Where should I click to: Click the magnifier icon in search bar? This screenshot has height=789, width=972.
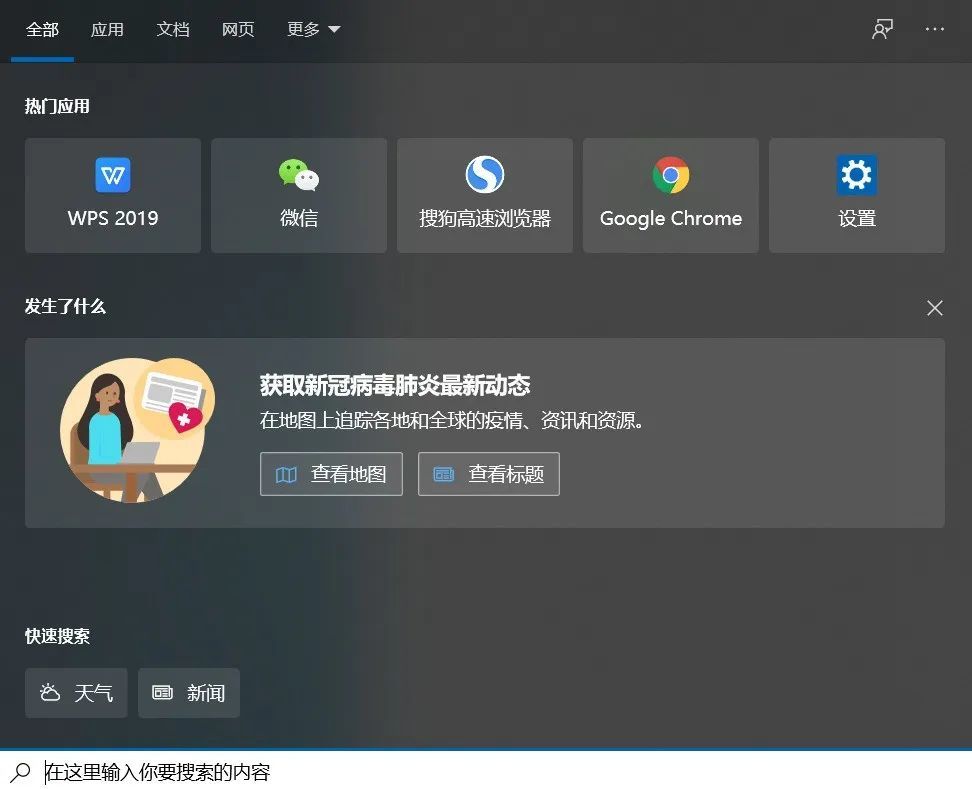[x=20, y=772]
